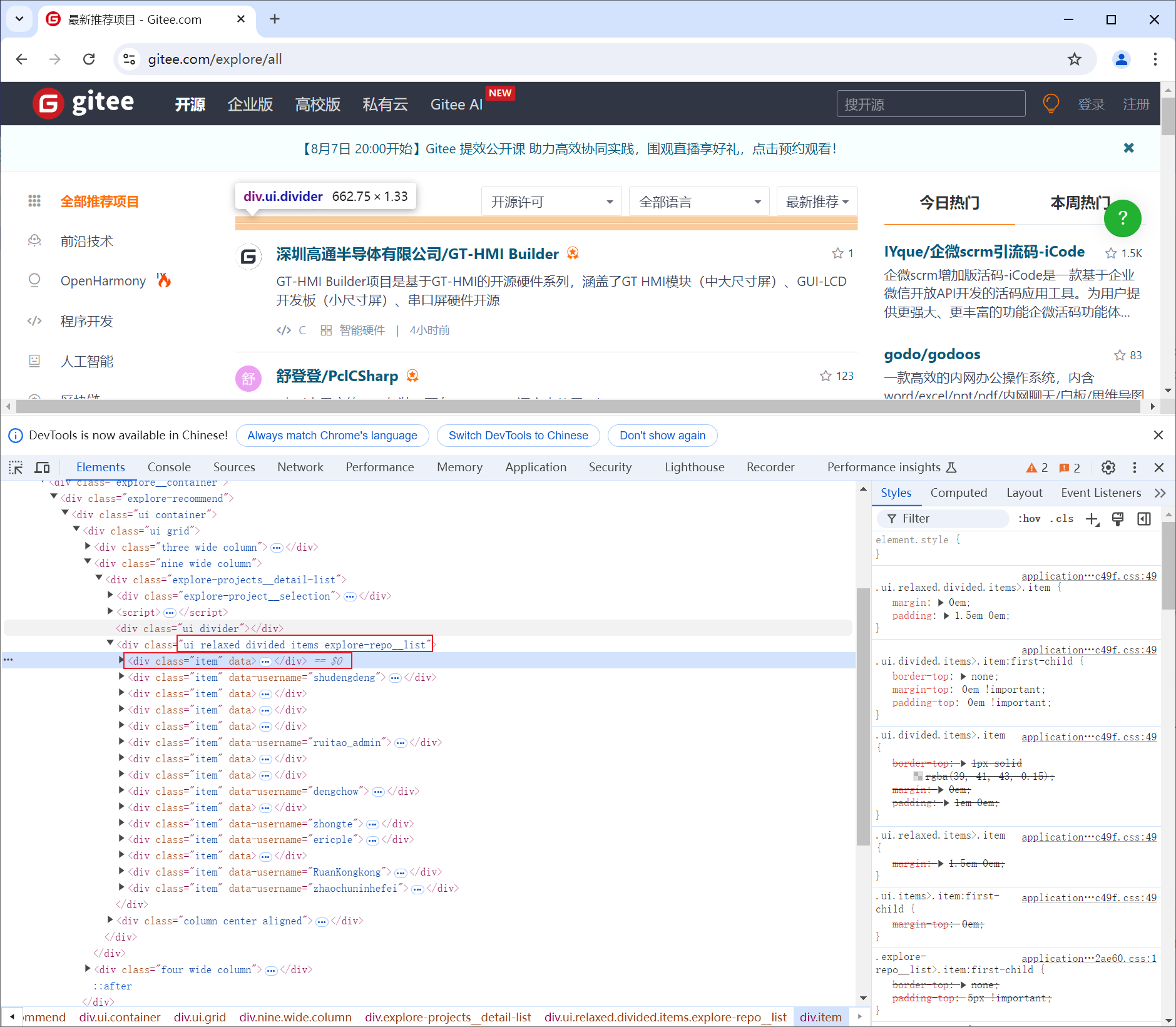Close the DevTools language notice bar
This screenshot has width=1176, height=1027.
pos(1158,435)
